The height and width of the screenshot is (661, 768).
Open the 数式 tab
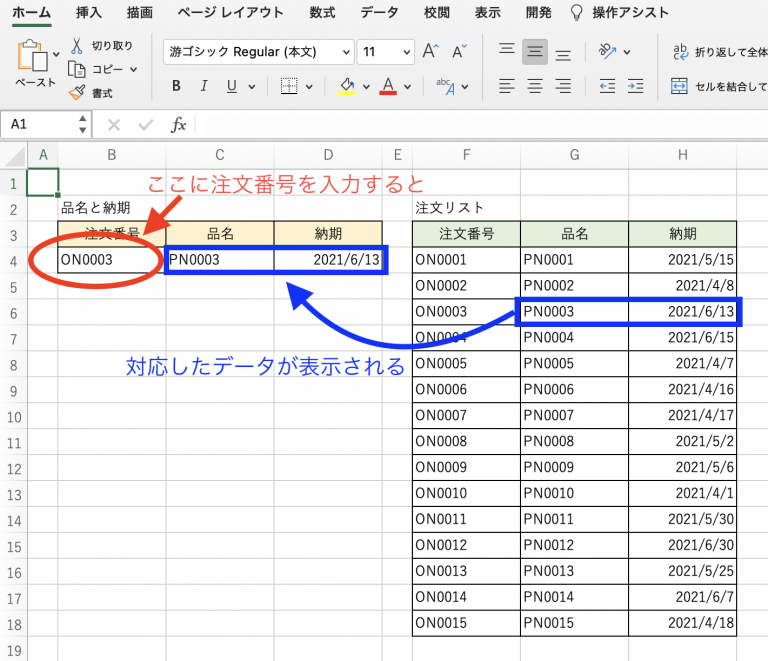[322, 13]
